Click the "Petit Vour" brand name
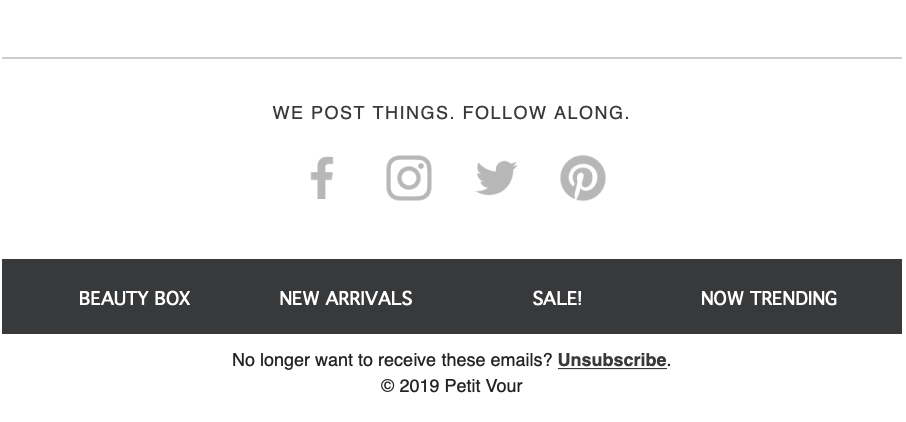This screenshot has height=422, width=906. pos(484,386)
